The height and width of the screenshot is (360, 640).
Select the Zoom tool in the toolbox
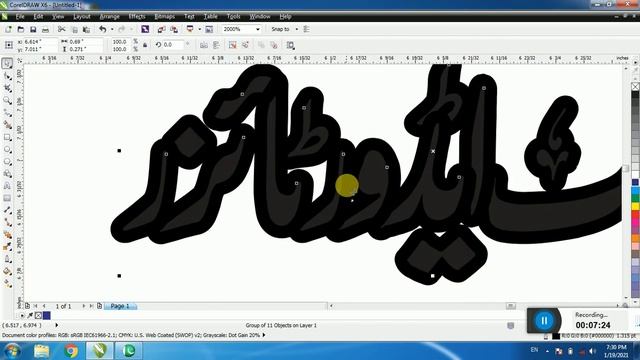7,100
